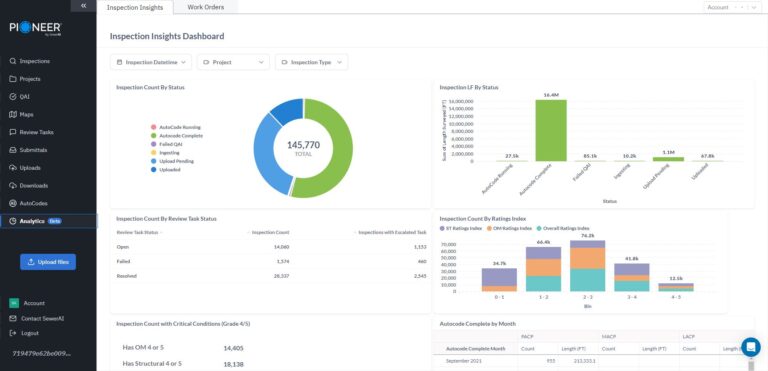Image resolution: width=768 pixels, height=371 pixels.
Task: Open Inspections via magnifier icon
Action: coord(13,61)
